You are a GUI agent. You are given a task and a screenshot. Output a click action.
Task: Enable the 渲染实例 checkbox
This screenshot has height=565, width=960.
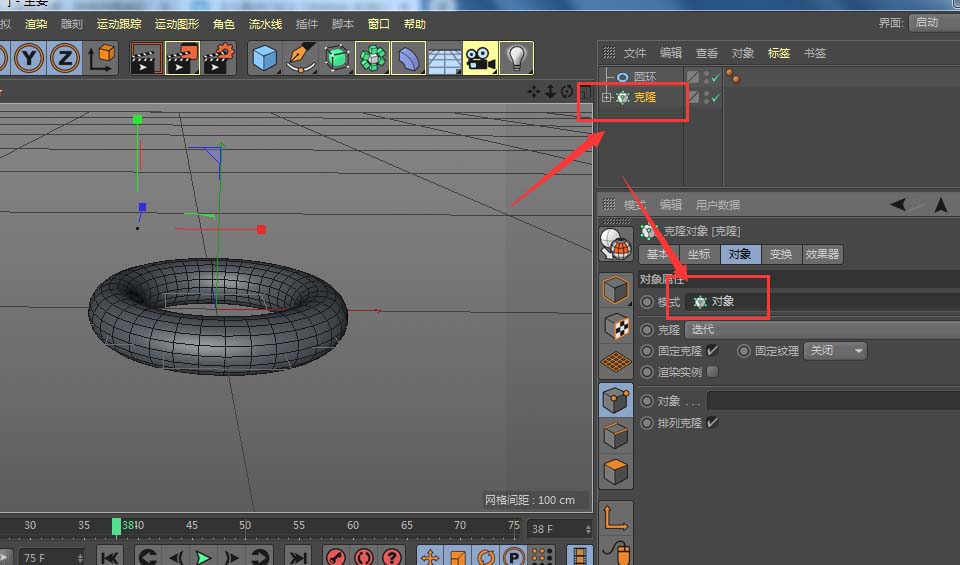pos(712,372)
